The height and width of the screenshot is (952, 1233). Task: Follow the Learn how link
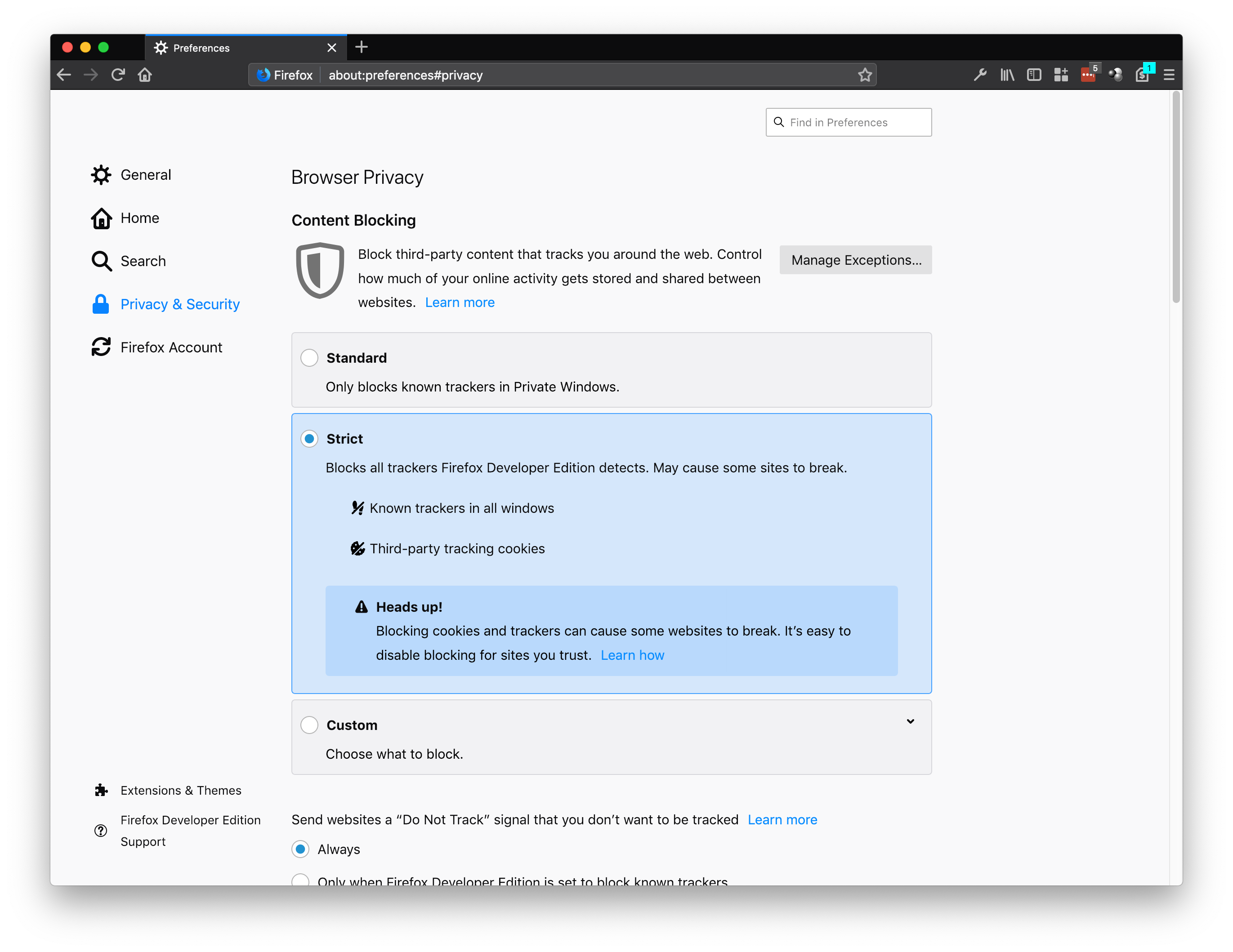pos(632,655)
